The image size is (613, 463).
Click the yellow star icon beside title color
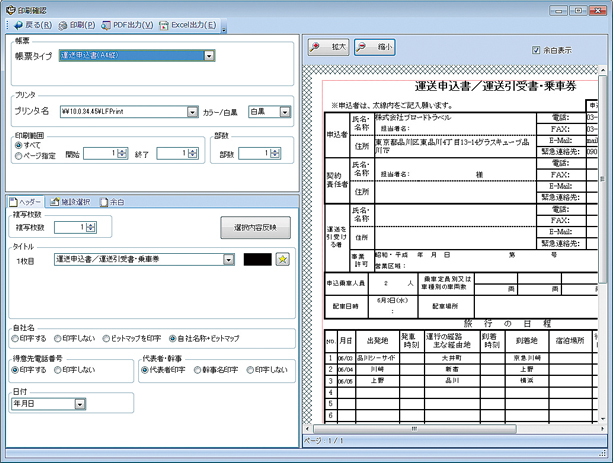(283, 260)
